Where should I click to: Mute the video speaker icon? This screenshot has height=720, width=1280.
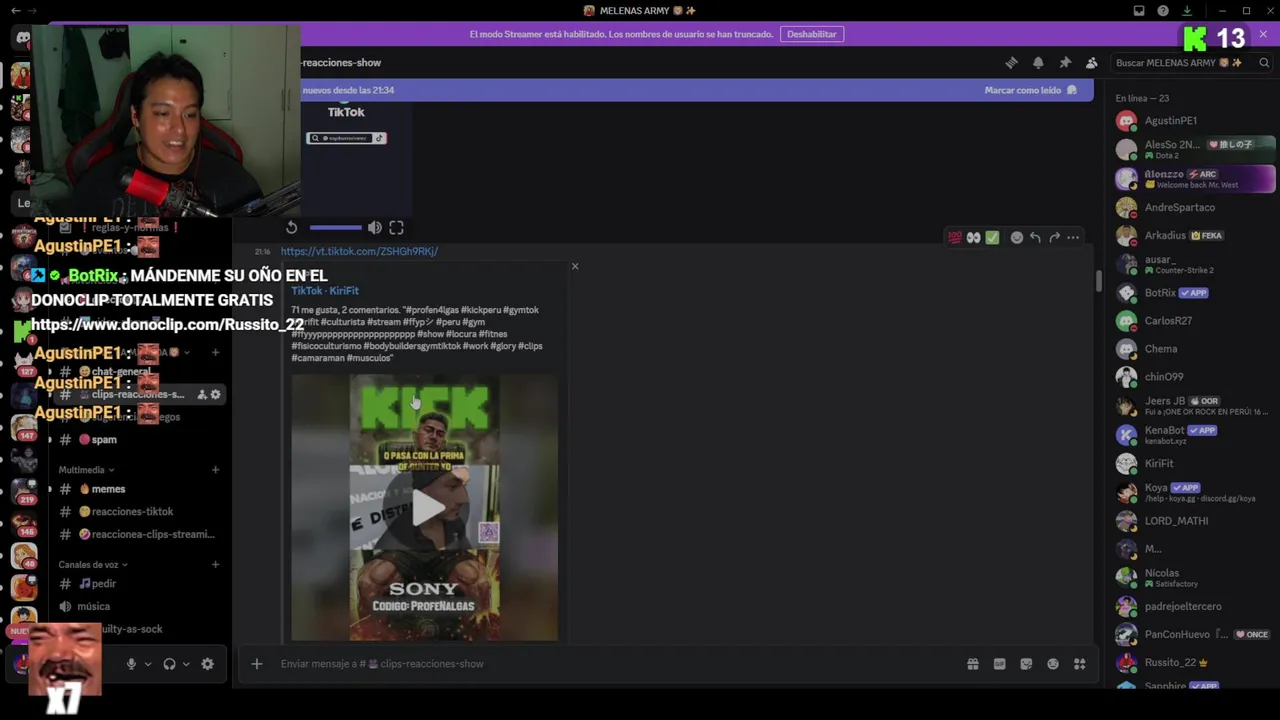click(x=374, y=228)
